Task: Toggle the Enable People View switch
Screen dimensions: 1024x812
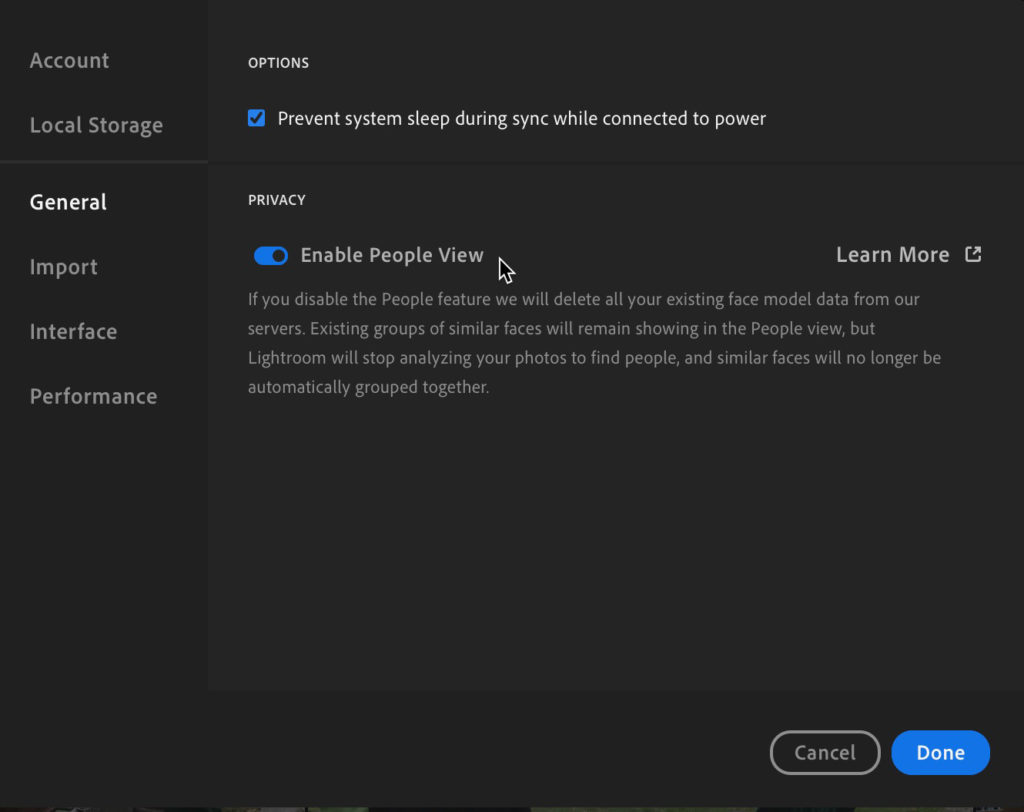Action: [x=271, y=255]
